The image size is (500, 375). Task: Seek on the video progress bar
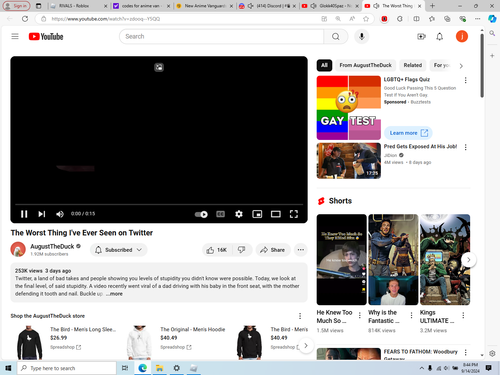click(x=159, y=204)
